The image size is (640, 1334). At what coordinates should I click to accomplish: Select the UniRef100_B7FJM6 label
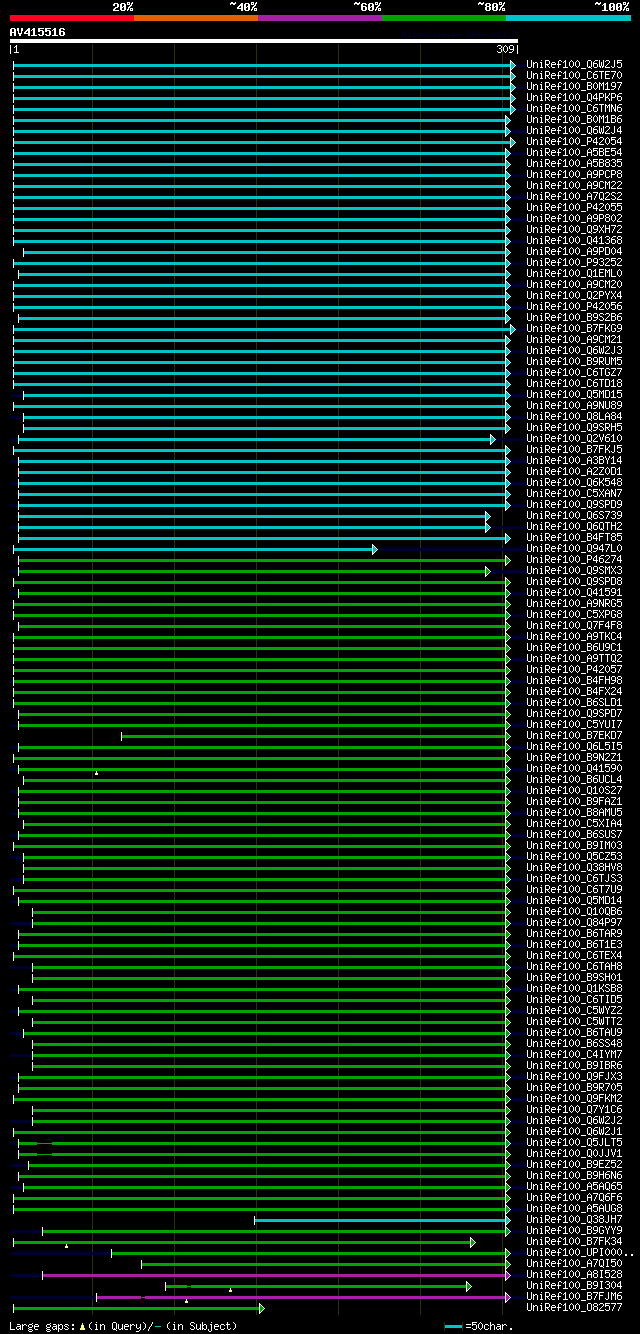pos(574,1296)
